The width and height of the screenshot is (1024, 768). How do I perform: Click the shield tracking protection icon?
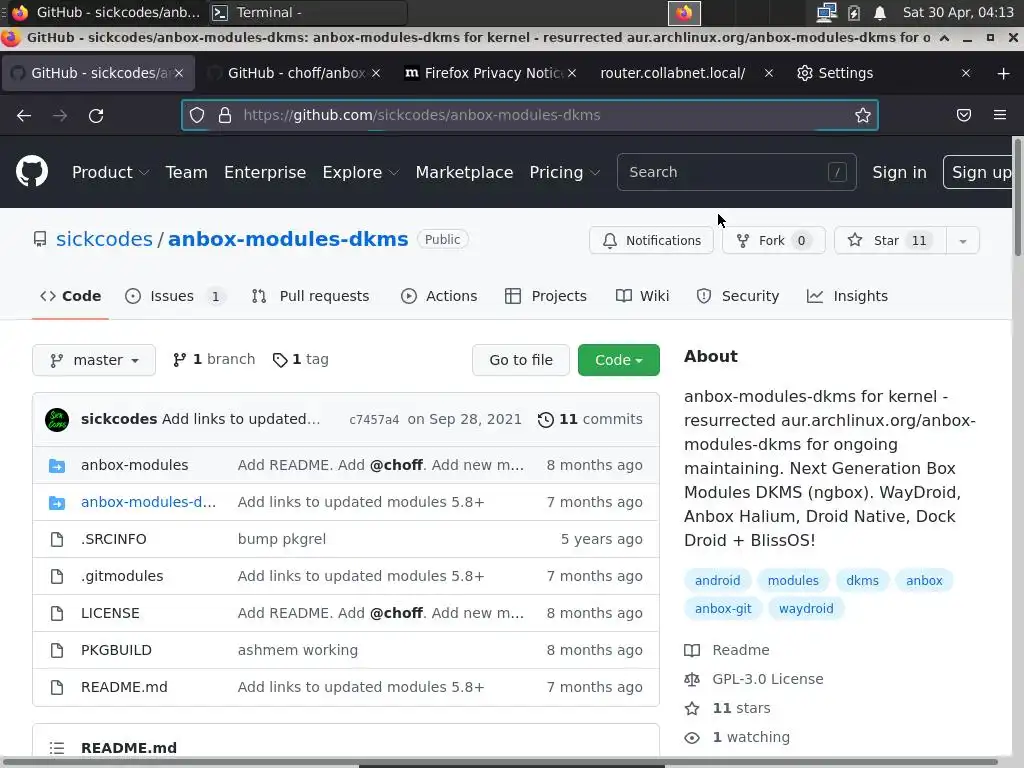pyautogui.click(x=197, y=116)
